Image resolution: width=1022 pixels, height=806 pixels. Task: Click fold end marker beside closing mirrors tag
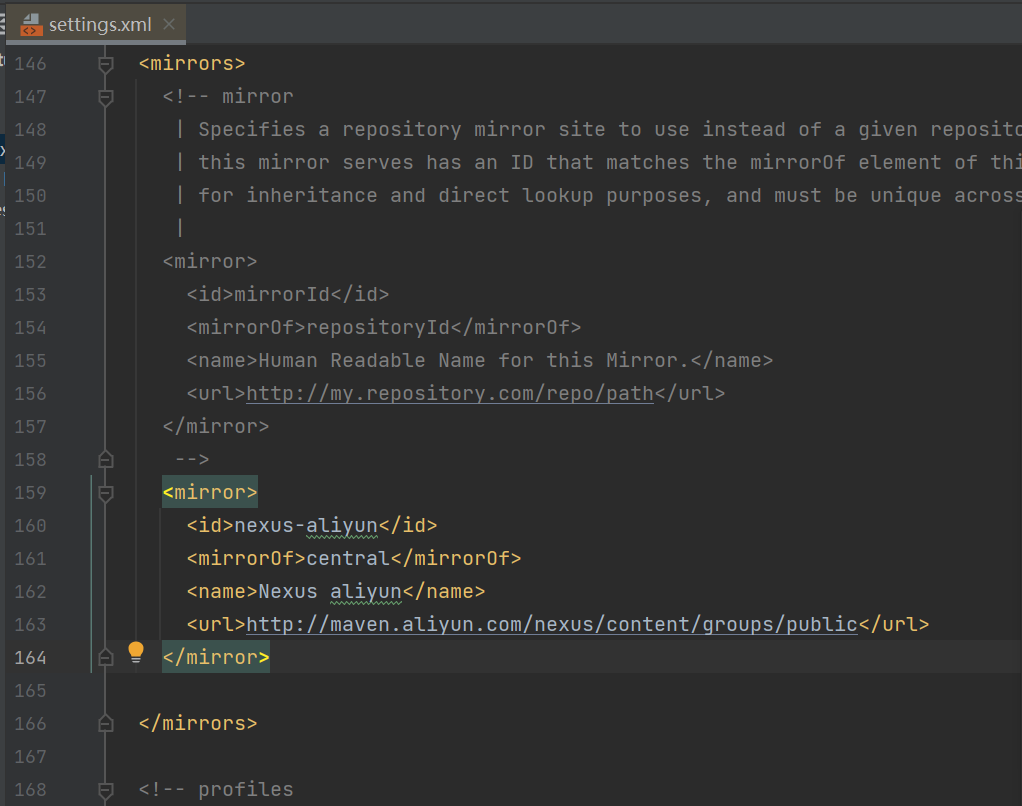click(x=105, y=723)
